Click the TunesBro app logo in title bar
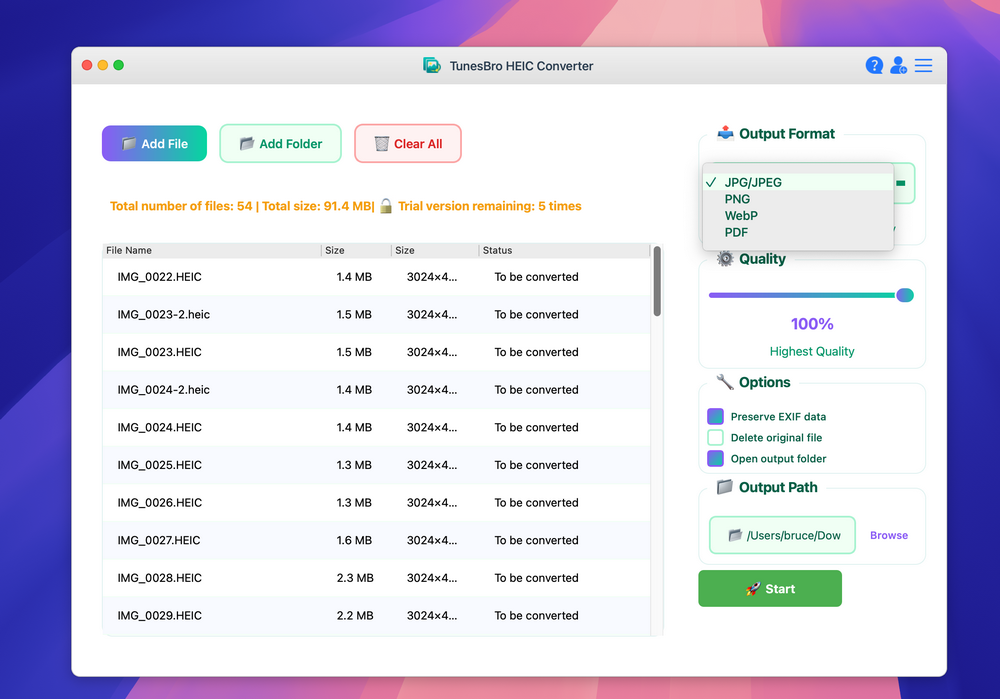This screenshot has height=699, width=1000. click(432, 66)
